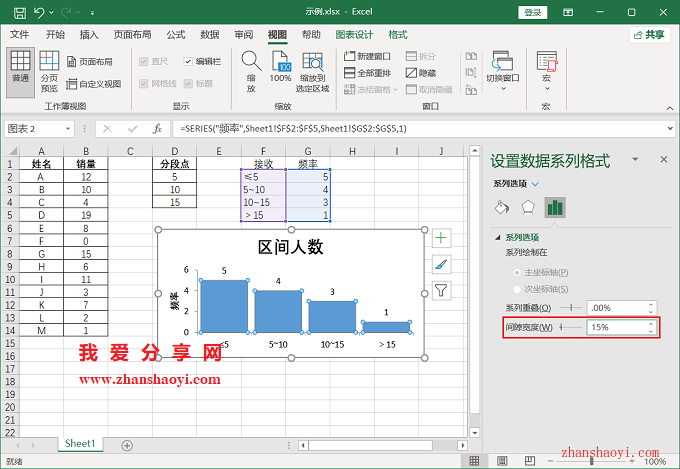Open Ribbon Display Options icon
This screenshot has height=469, width=680.
coord(568,13)
